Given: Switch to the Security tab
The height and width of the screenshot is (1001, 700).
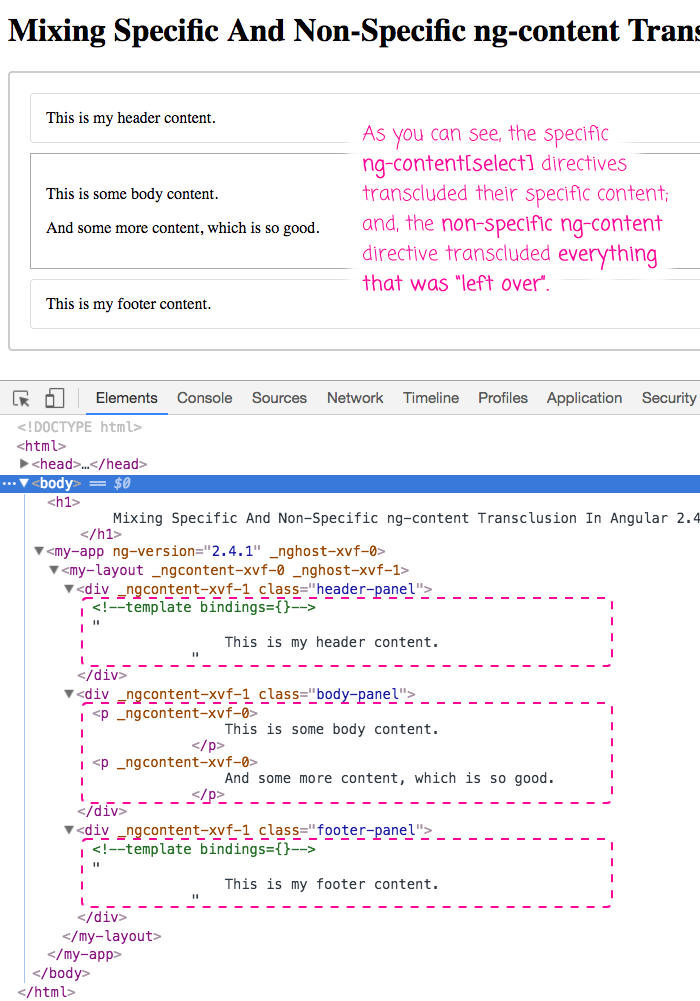Looking at the screenshot, I should click(669, 398).
